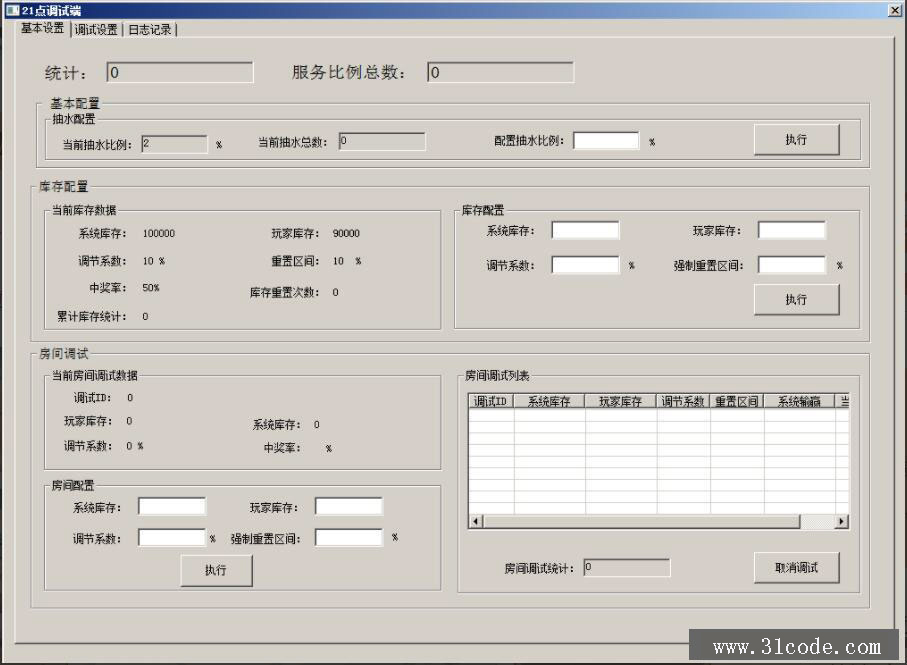The height and width of the screenshot is (665, 907).
Task: Click the 重置区间 column header
Action: tap(737, 402)
